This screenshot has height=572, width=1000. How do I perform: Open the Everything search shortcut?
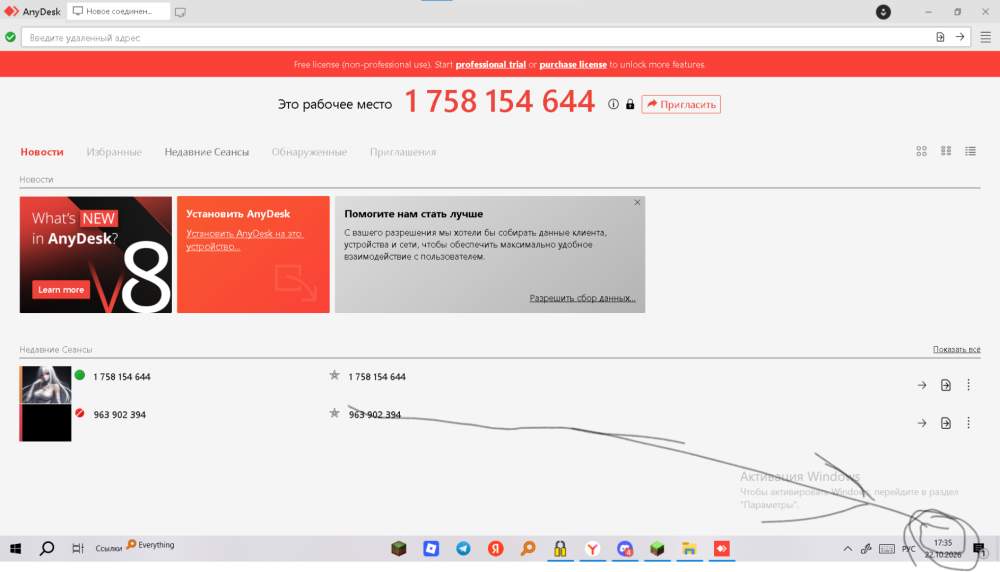point(151,545)
